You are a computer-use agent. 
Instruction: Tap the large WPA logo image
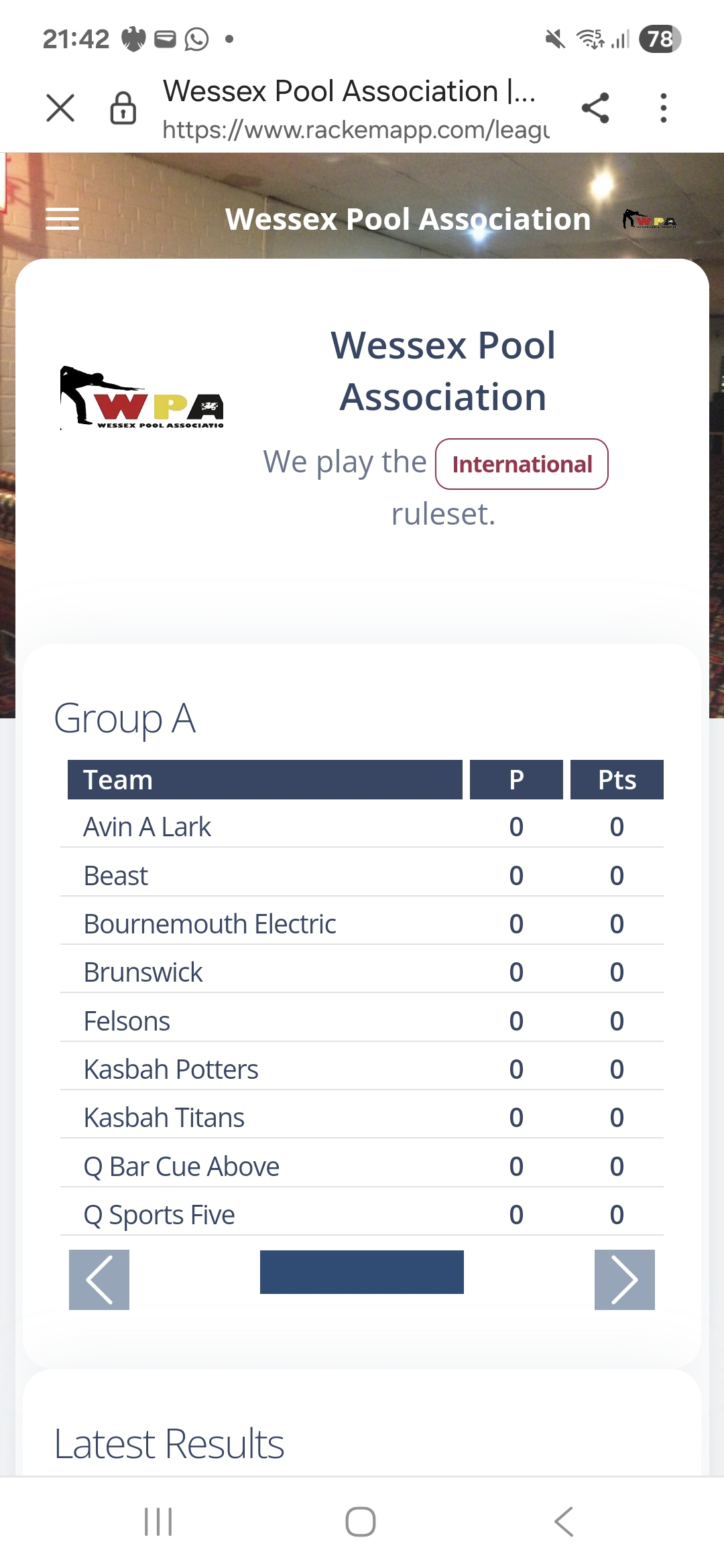click(142, 397)
